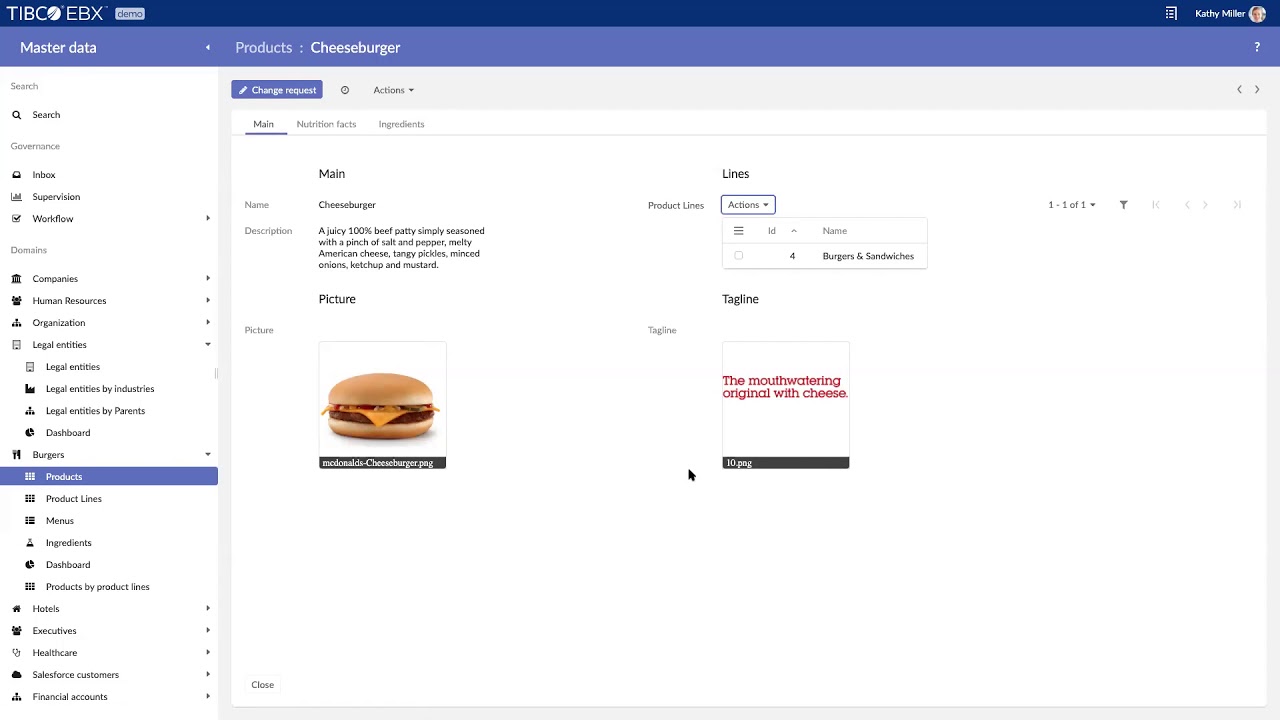Click the Name column header

pyautogui.click(x=834, y=231)
